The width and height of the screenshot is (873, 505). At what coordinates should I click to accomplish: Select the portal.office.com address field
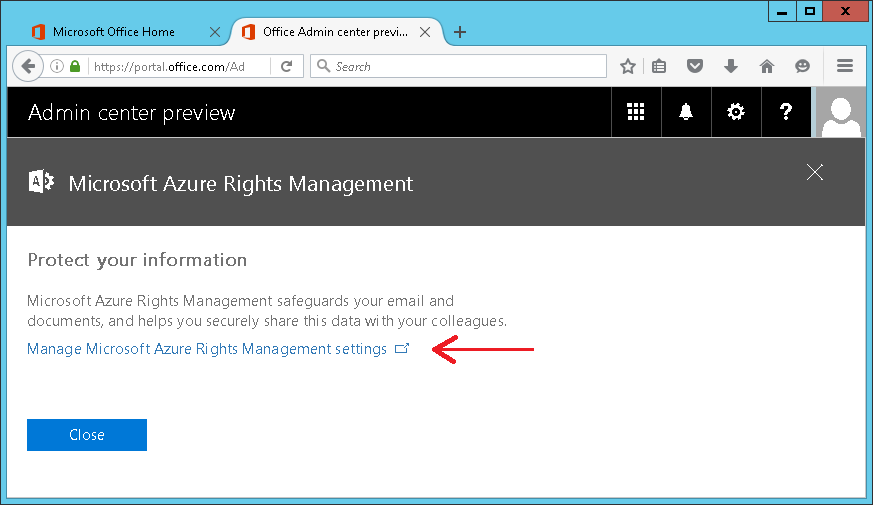point(169,67)
